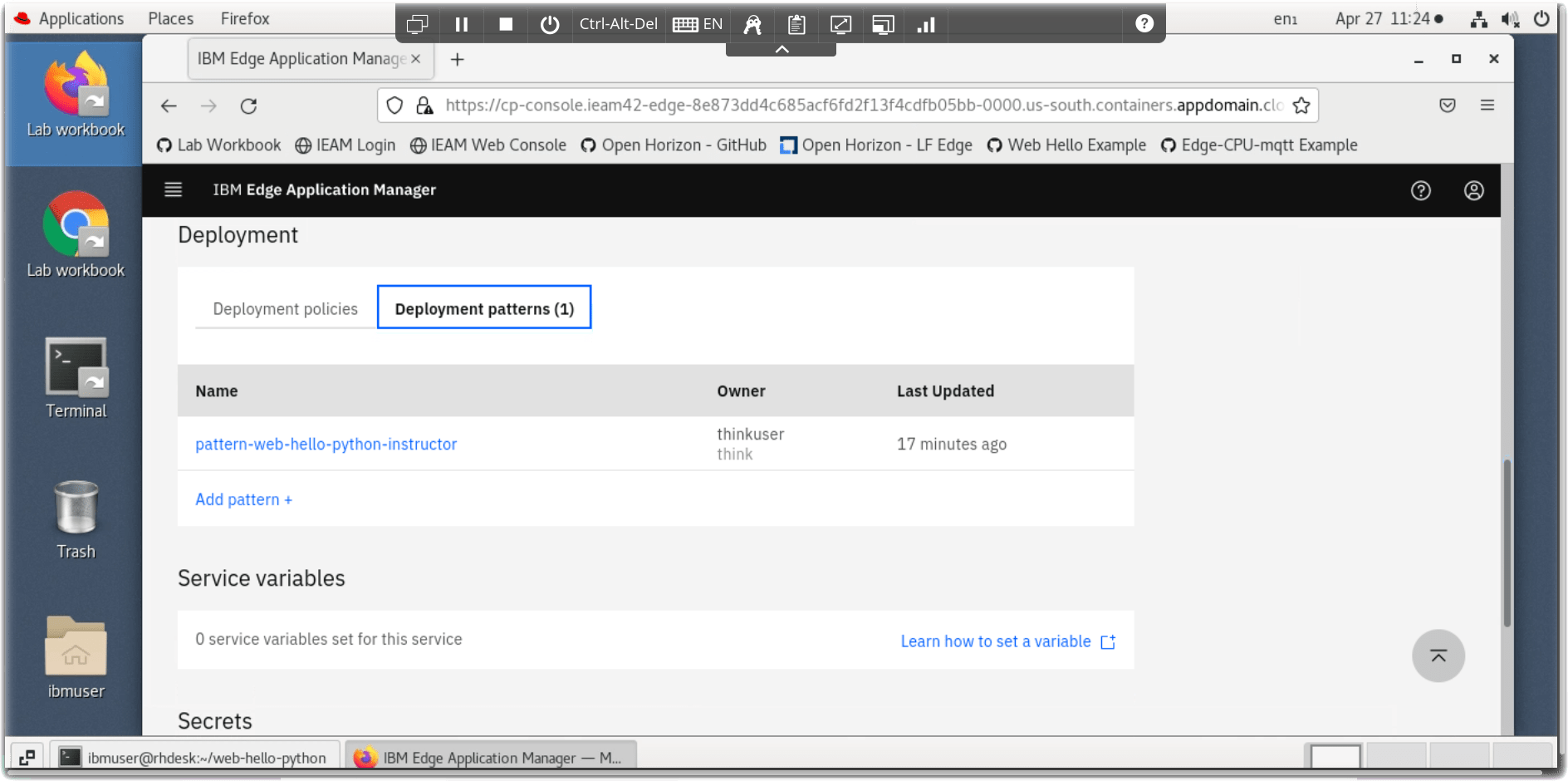The height and width of the screenshot is (781, 1568).
Task: Switch to the ibmuser terminal taskbar window
Action: [195, 758]
